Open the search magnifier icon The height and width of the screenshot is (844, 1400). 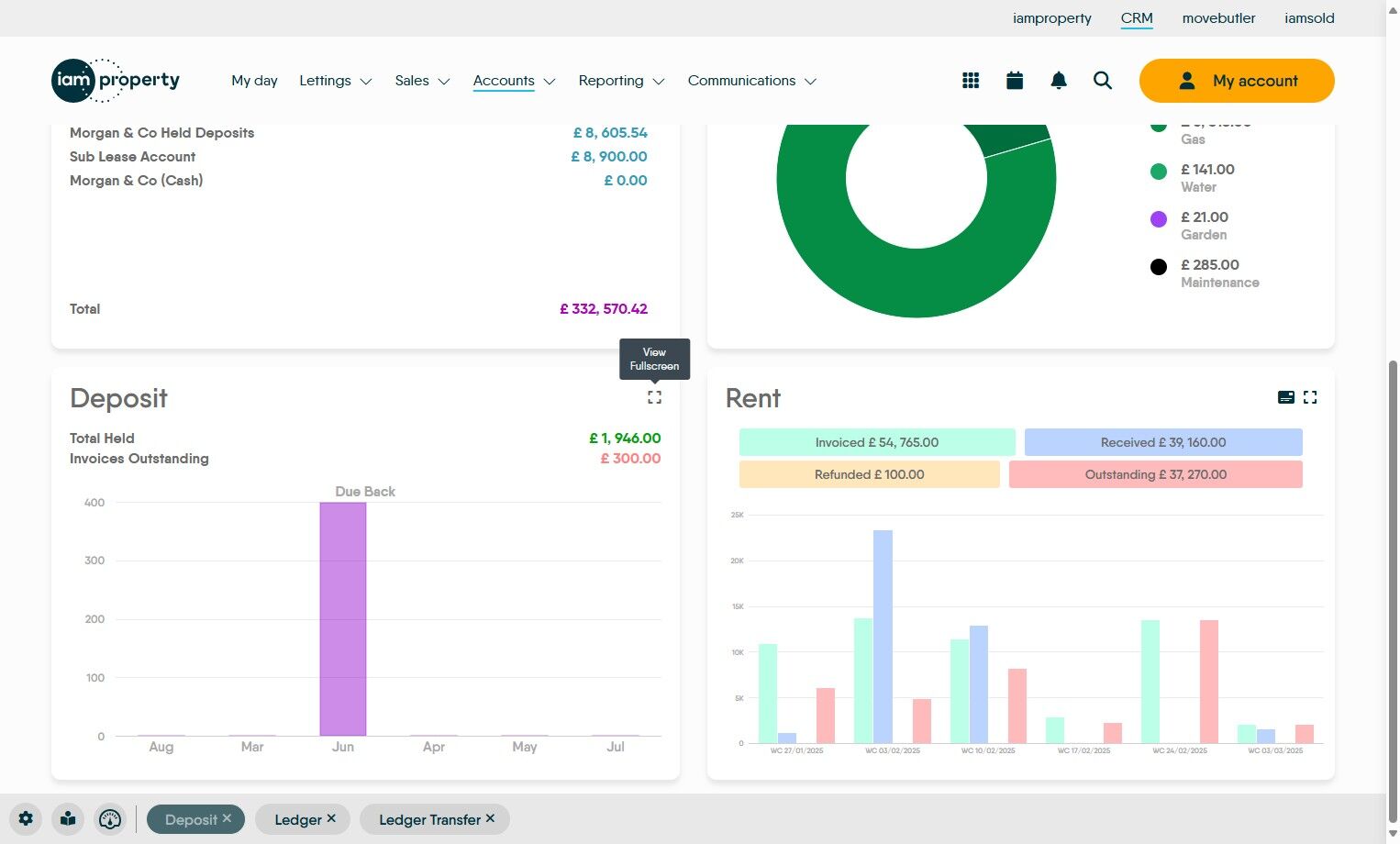point(1103,81)
